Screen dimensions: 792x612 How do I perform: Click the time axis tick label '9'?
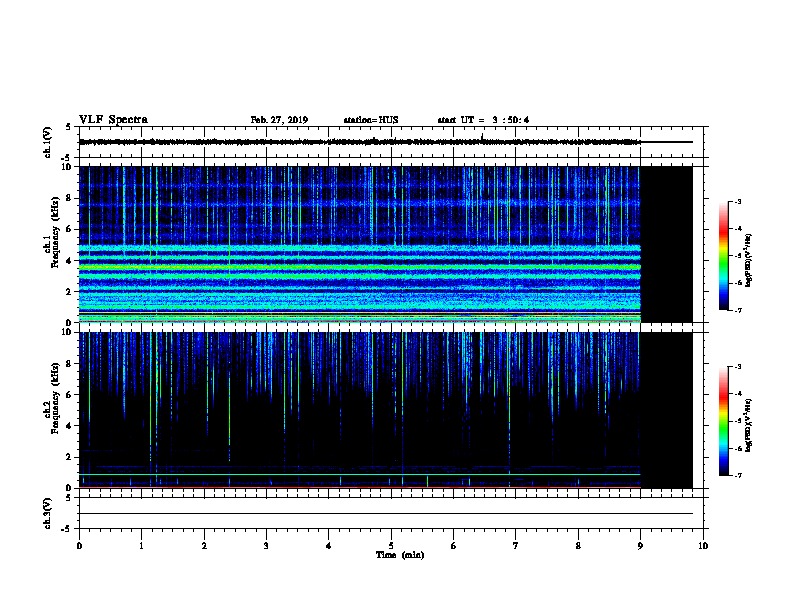(640, 545)
